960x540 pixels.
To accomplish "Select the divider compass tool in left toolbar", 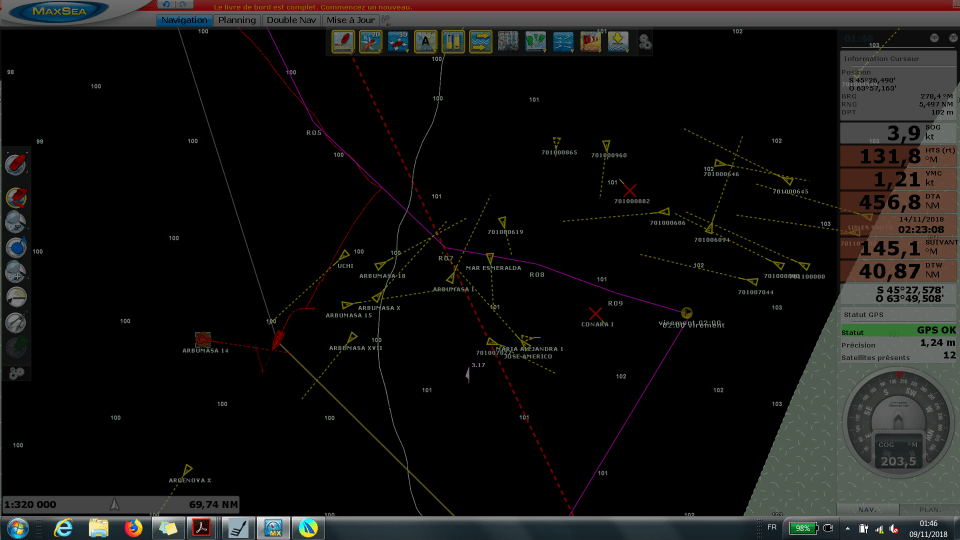I will (x=17, y=323).
